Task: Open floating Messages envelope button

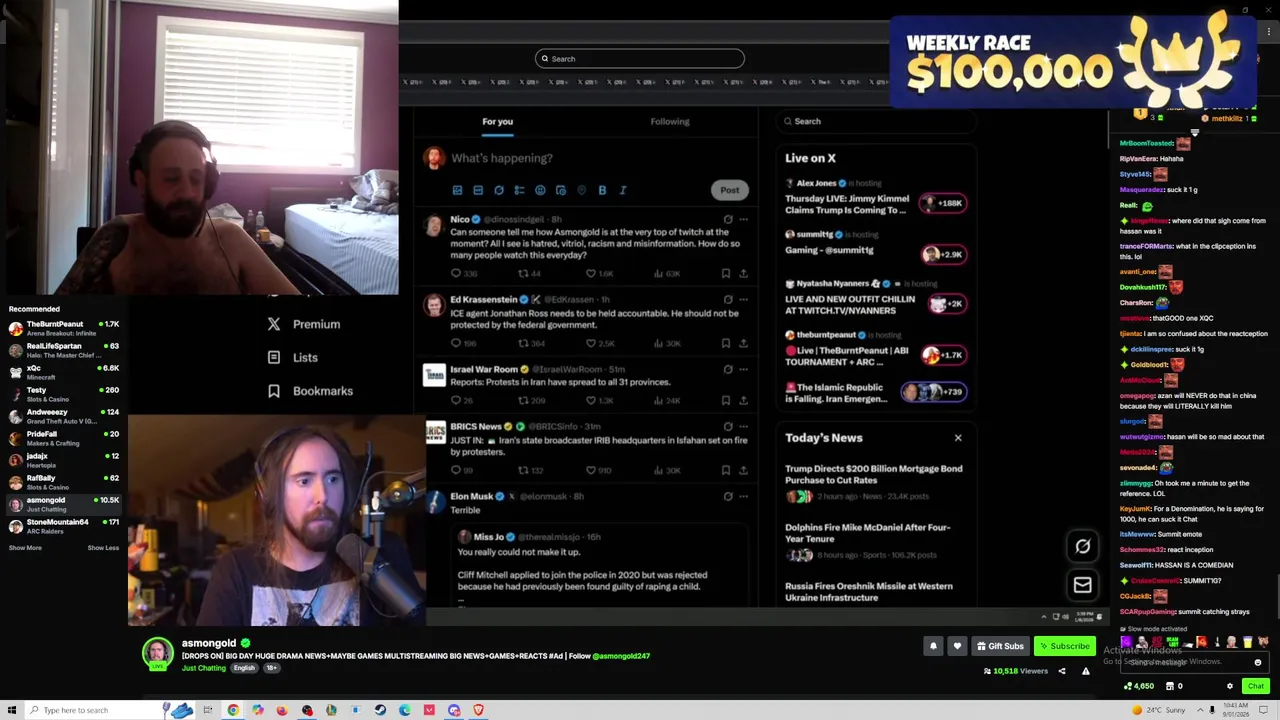Action: [1083, 585]
